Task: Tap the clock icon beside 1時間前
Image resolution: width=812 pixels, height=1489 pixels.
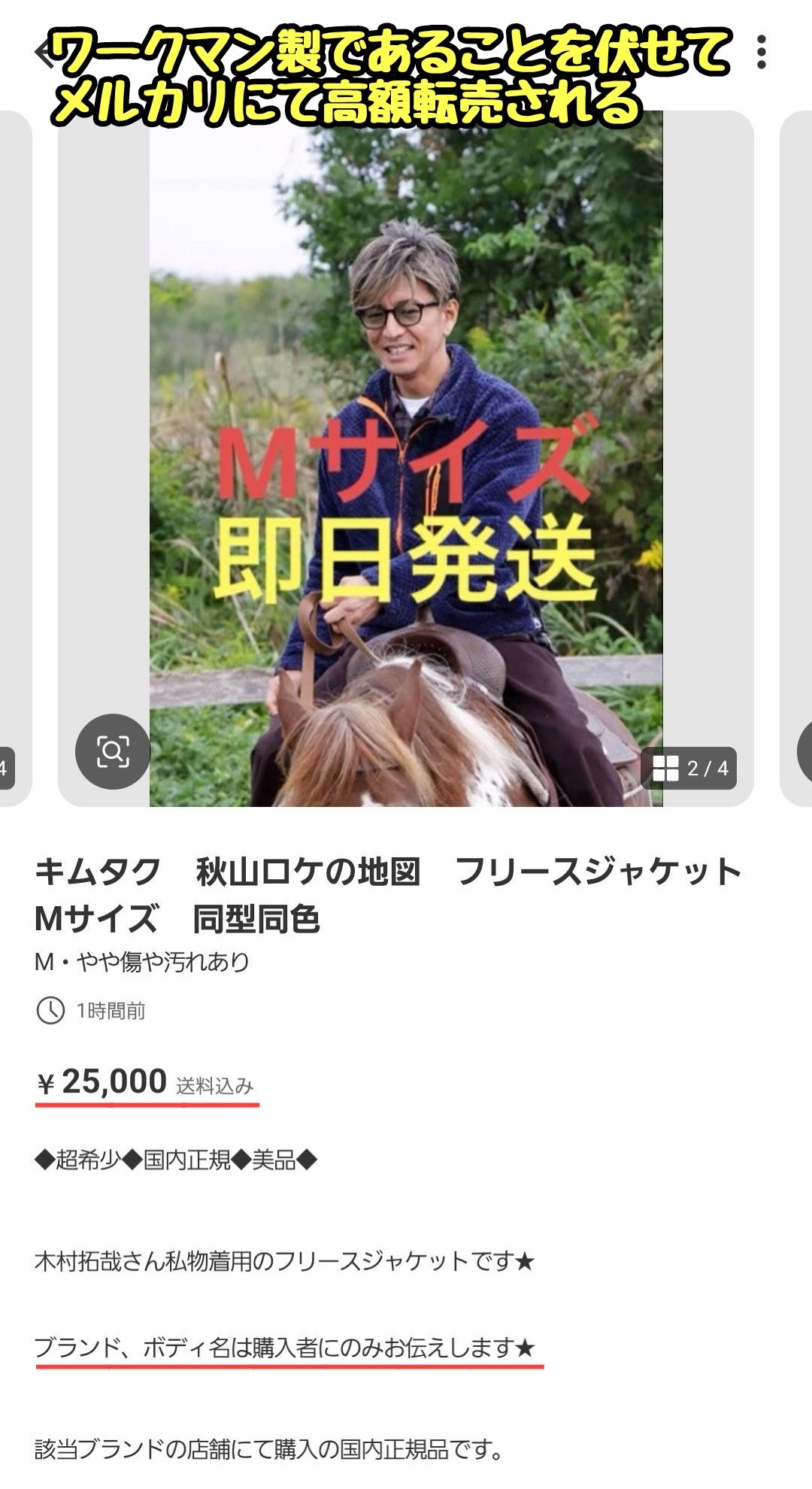Action: pyautogui.click(x=50, y=1010)
